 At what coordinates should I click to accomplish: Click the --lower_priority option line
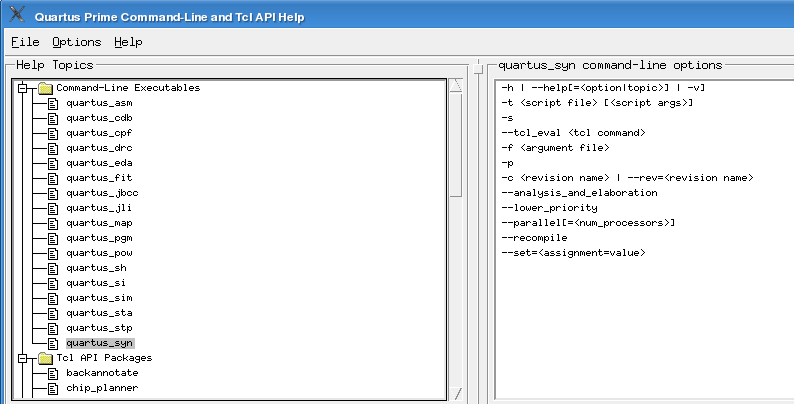pos(549,208)
